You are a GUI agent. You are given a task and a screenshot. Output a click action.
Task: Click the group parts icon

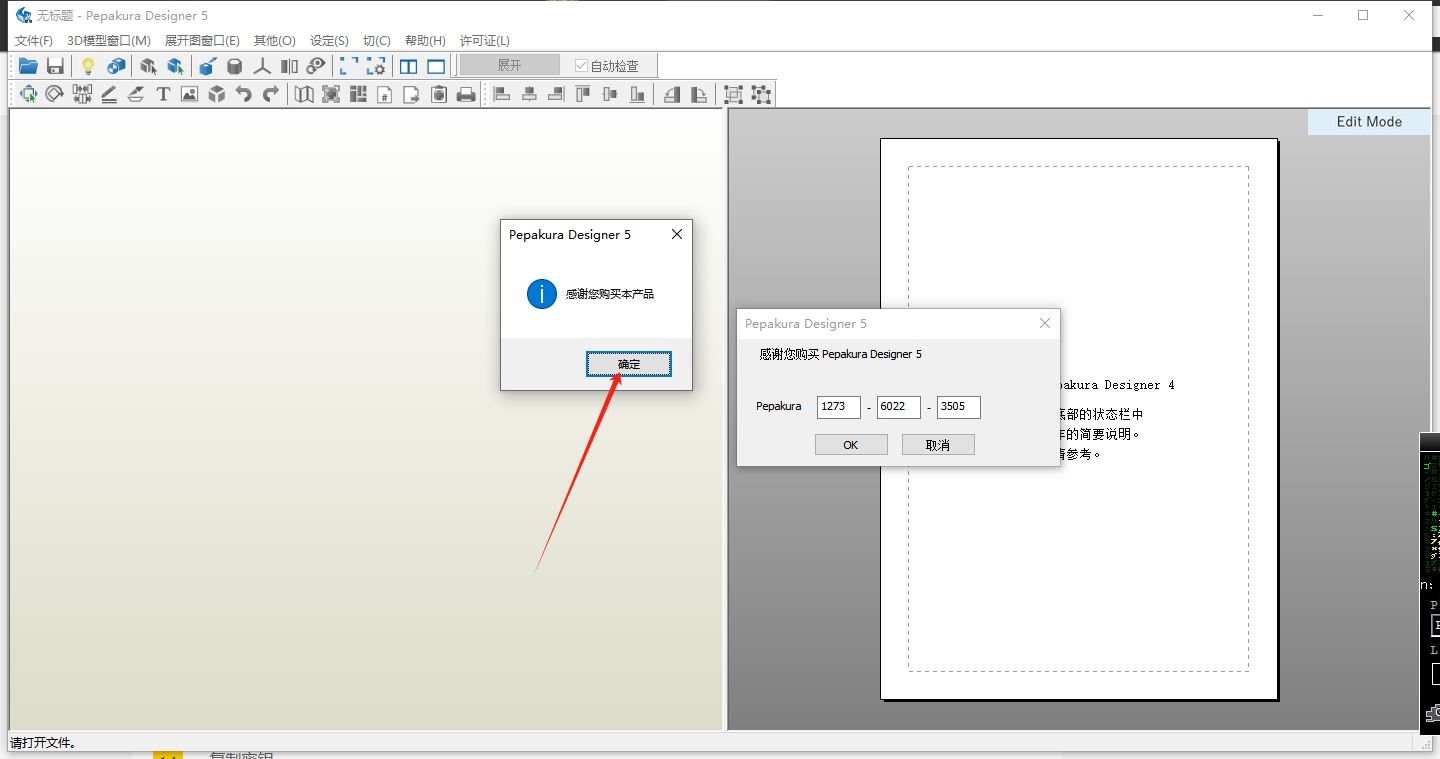733,94
